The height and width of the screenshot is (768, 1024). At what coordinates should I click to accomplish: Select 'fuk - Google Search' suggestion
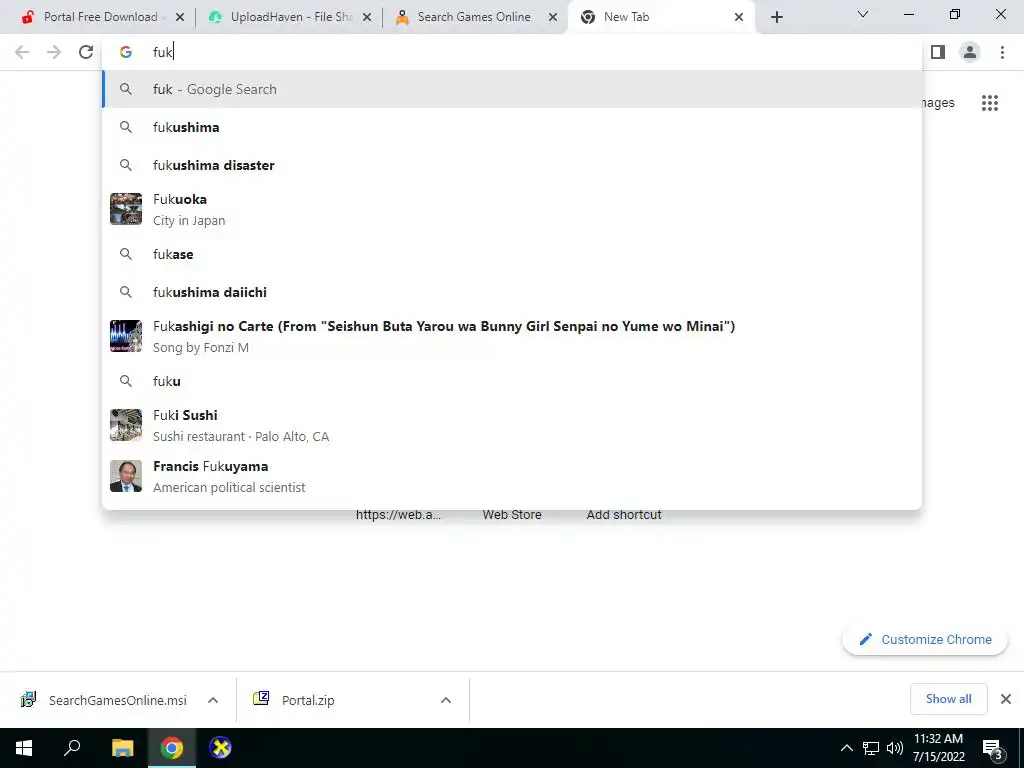tap(512, 89)
